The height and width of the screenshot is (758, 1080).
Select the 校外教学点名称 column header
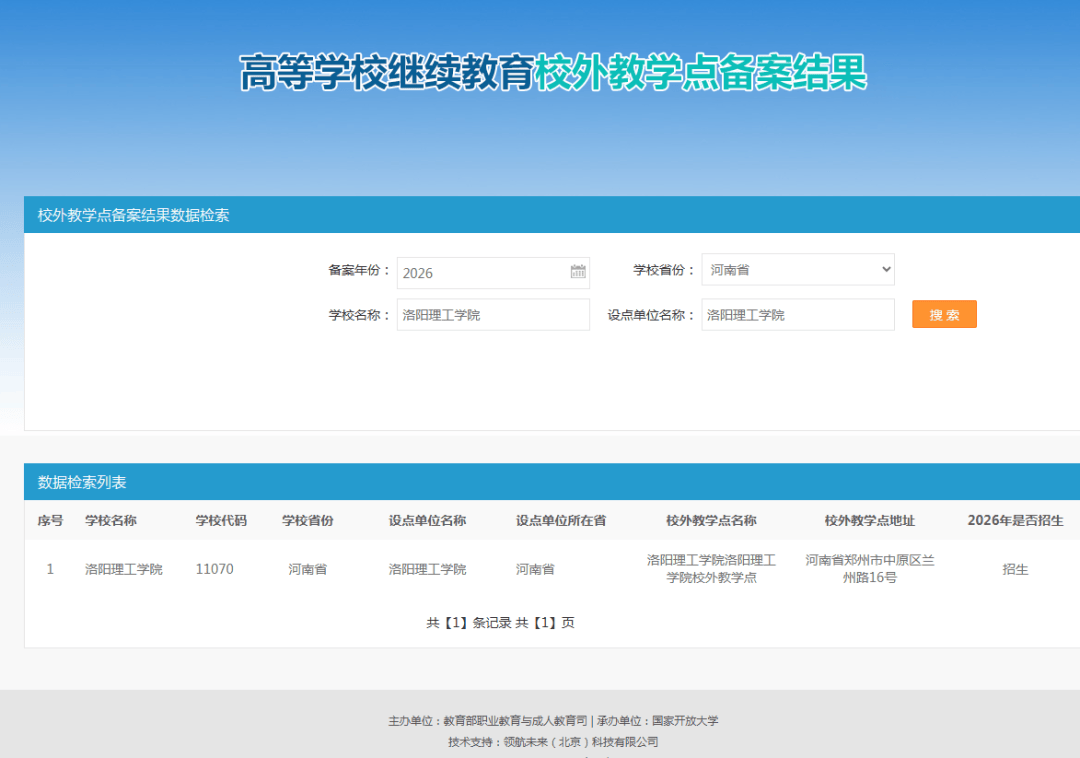tap(712, 520)
